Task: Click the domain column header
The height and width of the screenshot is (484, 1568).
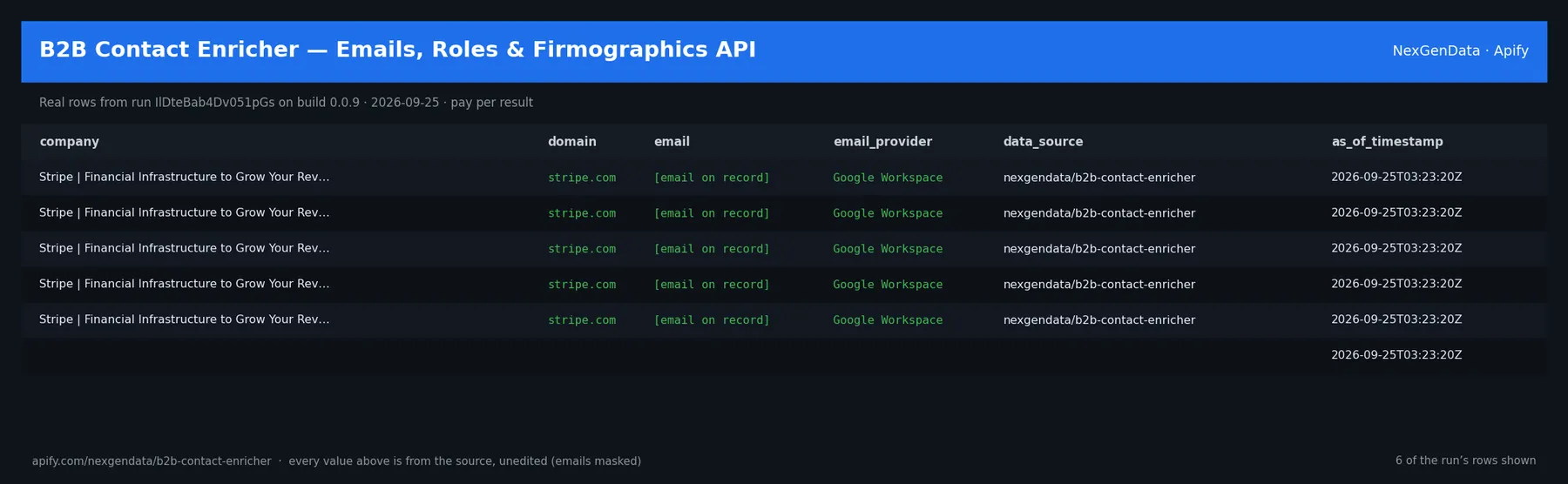Action: pyautogui.click(x=571, y=141)
